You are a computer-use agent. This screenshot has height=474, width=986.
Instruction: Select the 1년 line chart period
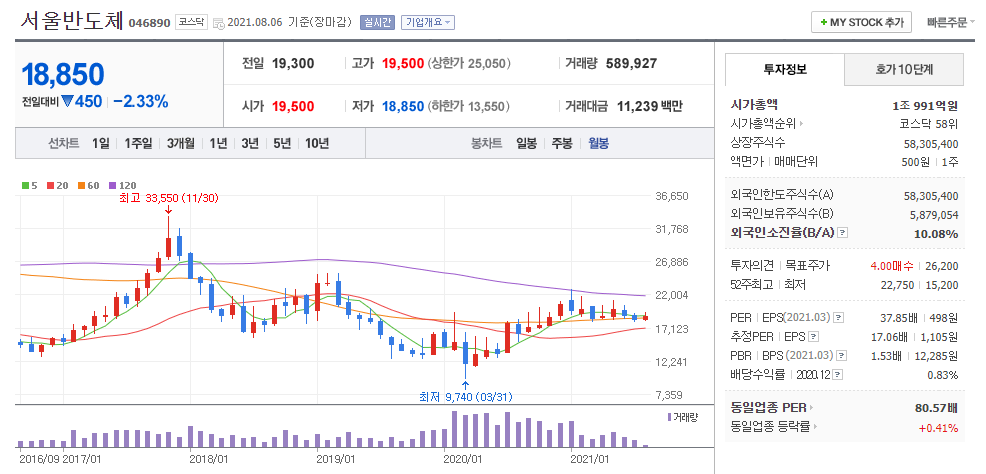click(218, 143)
